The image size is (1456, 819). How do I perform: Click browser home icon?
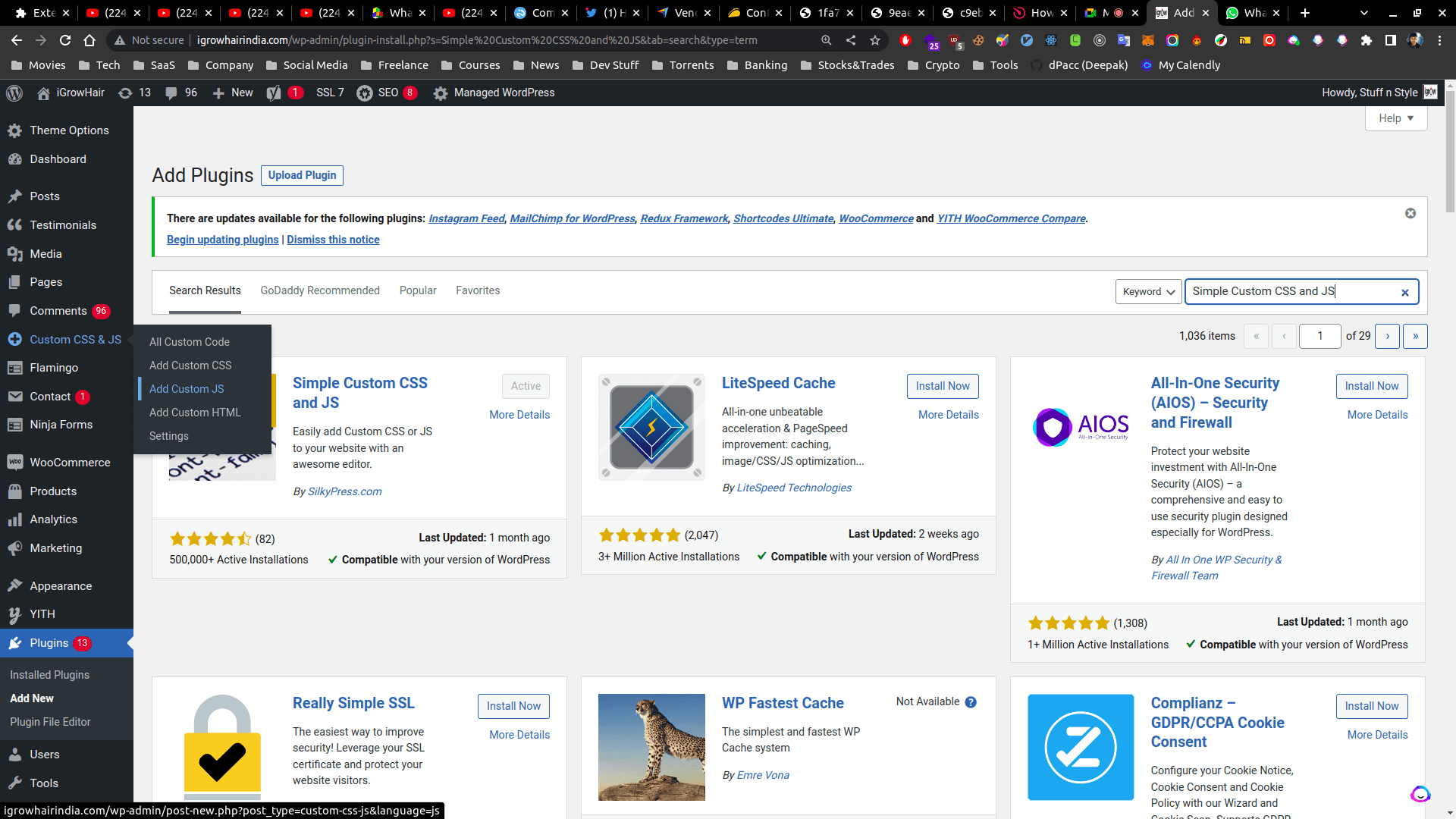pos(89,40)
